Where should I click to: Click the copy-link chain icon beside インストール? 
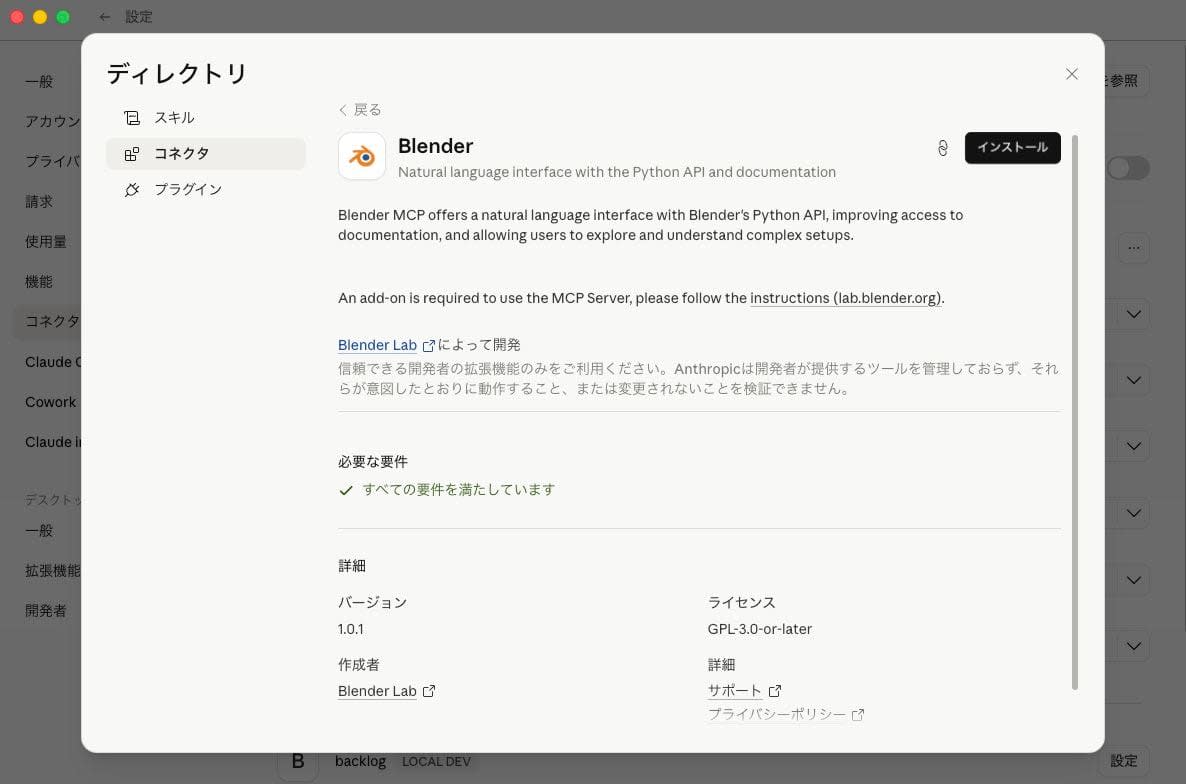click(942, 147)
